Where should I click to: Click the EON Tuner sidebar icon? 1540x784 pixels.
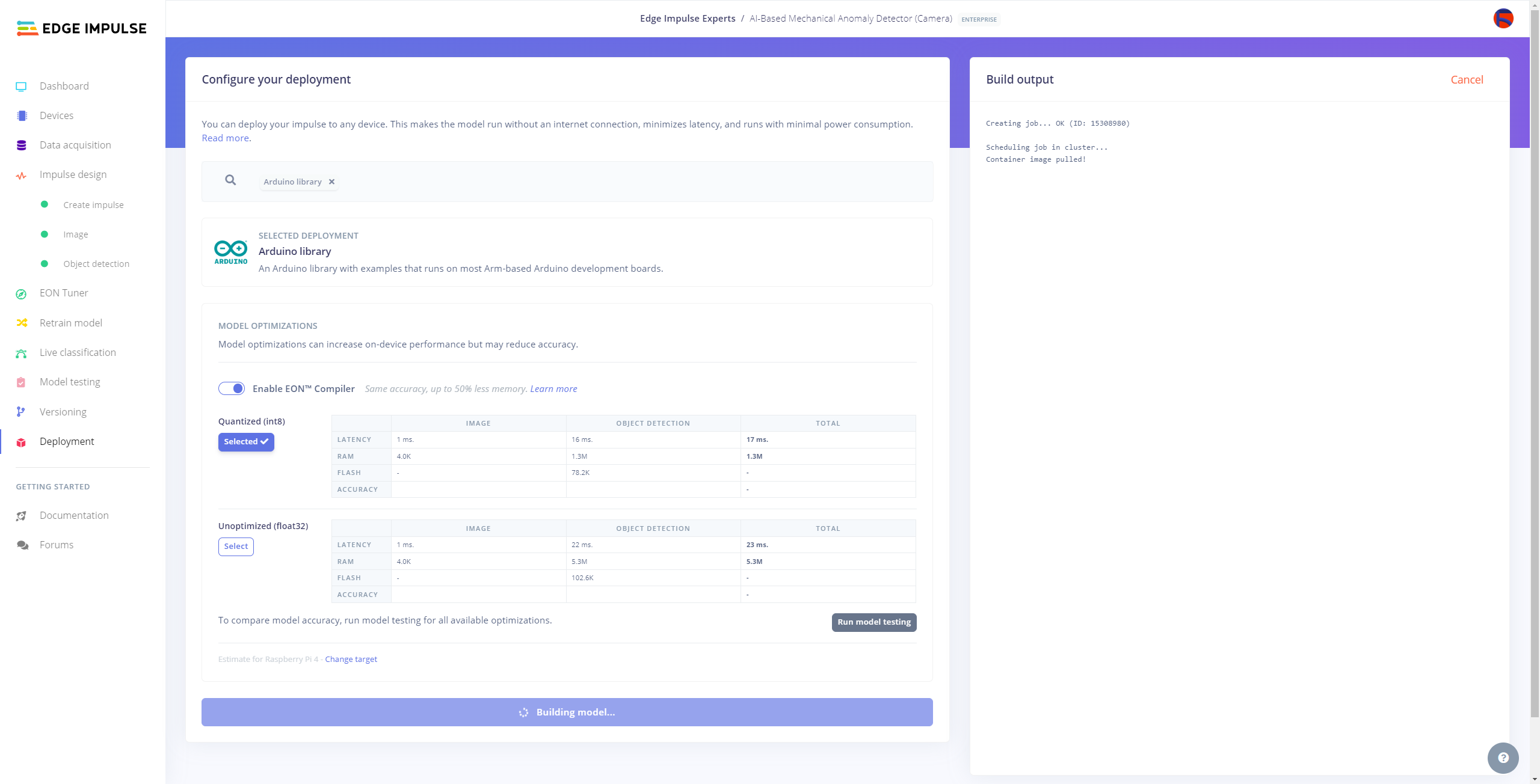pyautogui.click(x=21, y=293)
